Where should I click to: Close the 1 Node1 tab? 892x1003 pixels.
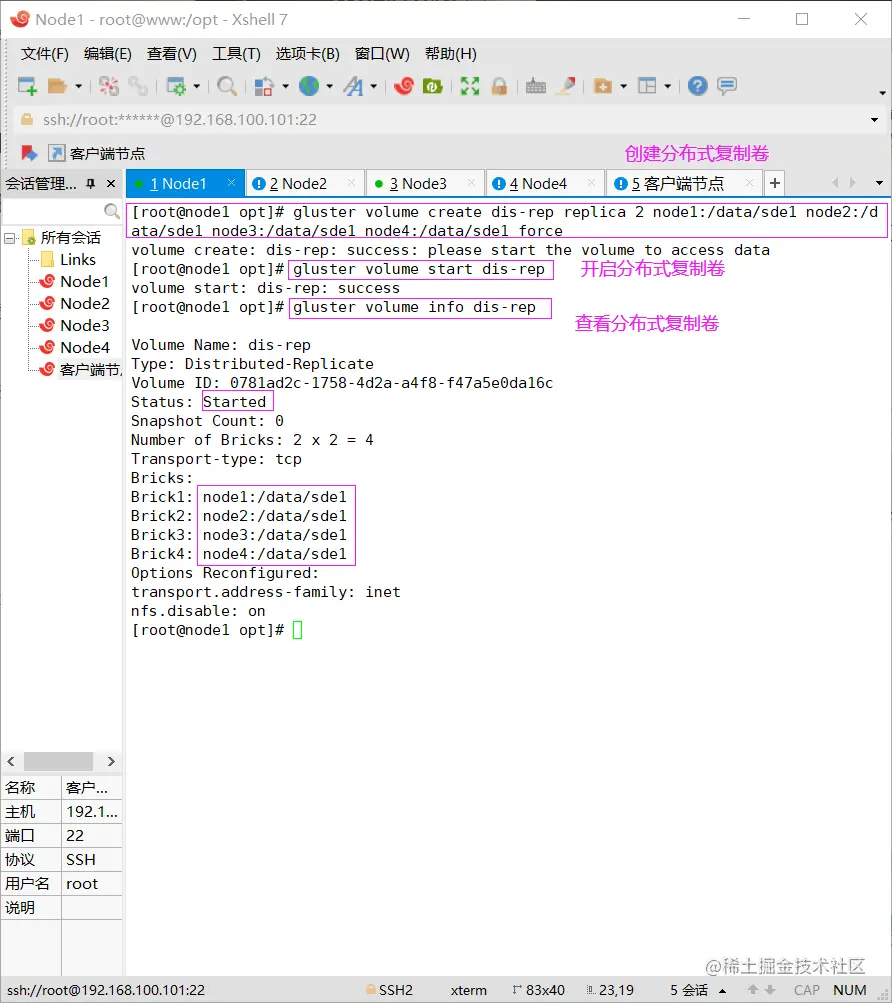pos(232,183)
